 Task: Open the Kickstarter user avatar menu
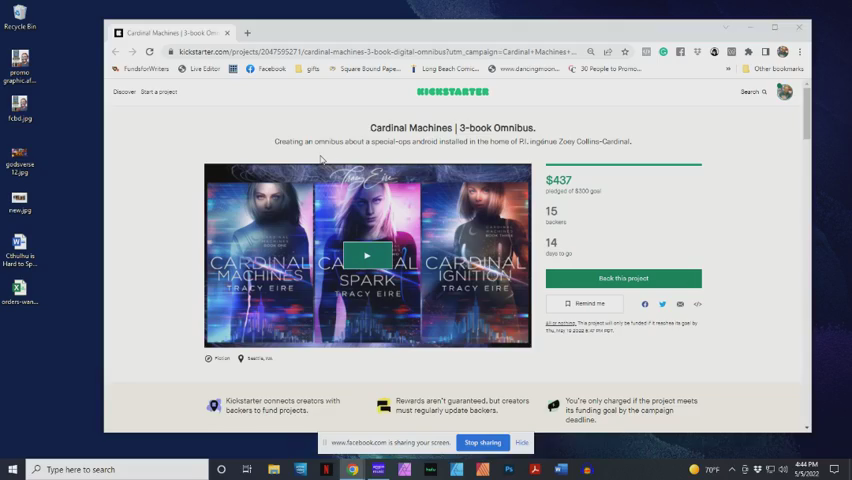pos(785,92)
